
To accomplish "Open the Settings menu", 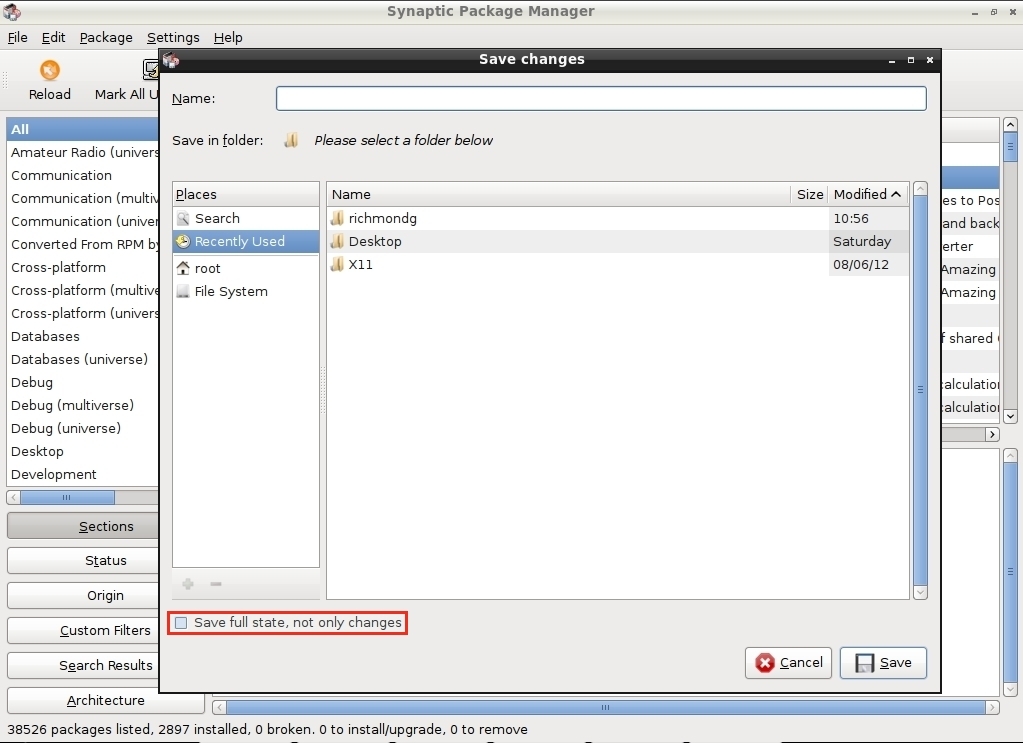I will (173, 37).
